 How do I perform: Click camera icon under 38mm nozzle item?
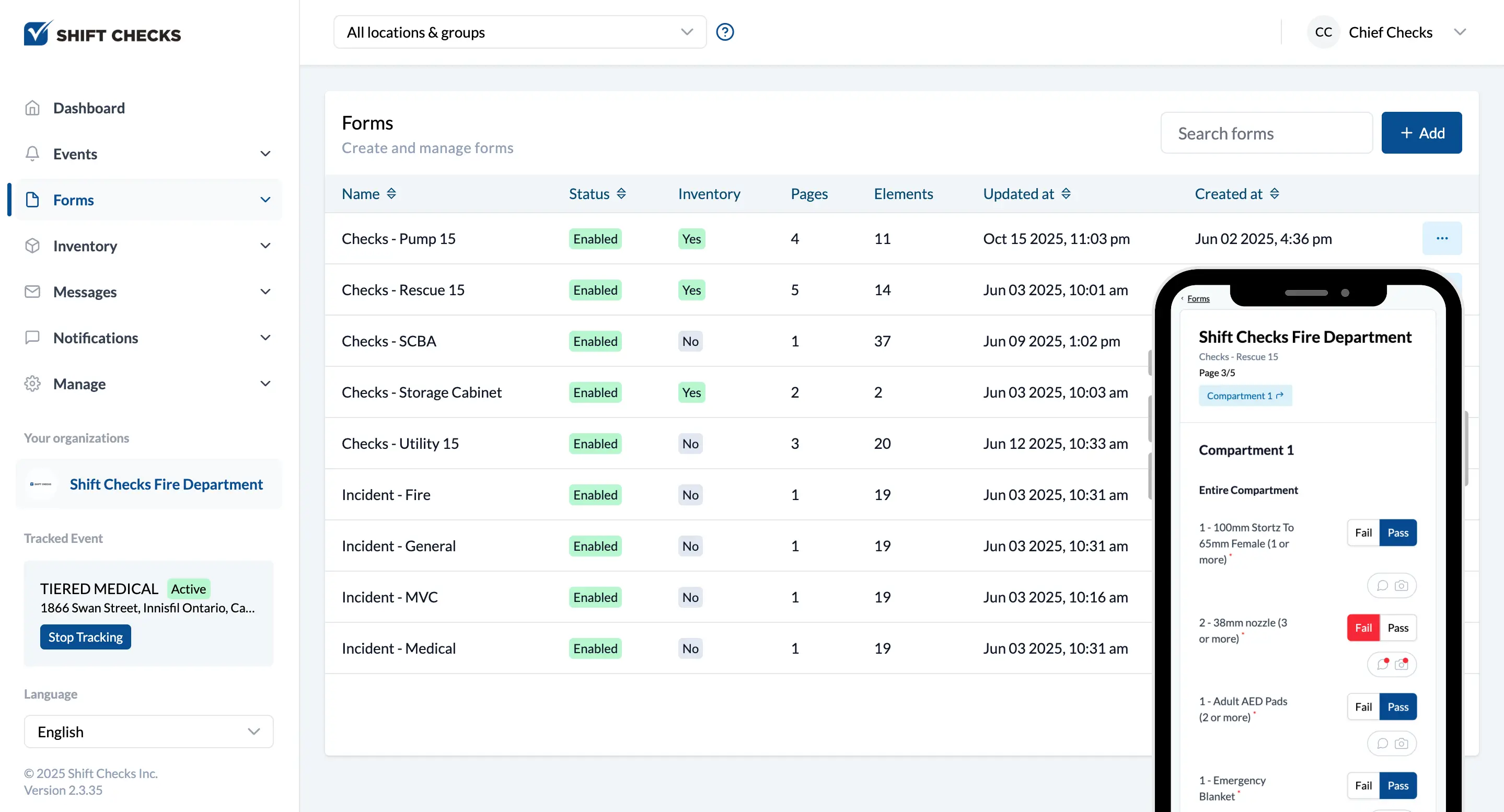[1401, 664]
